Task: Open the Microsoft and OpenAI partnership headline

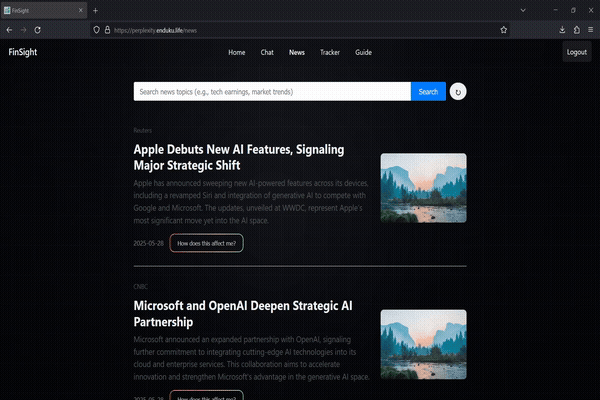Action: pos(243,313)
